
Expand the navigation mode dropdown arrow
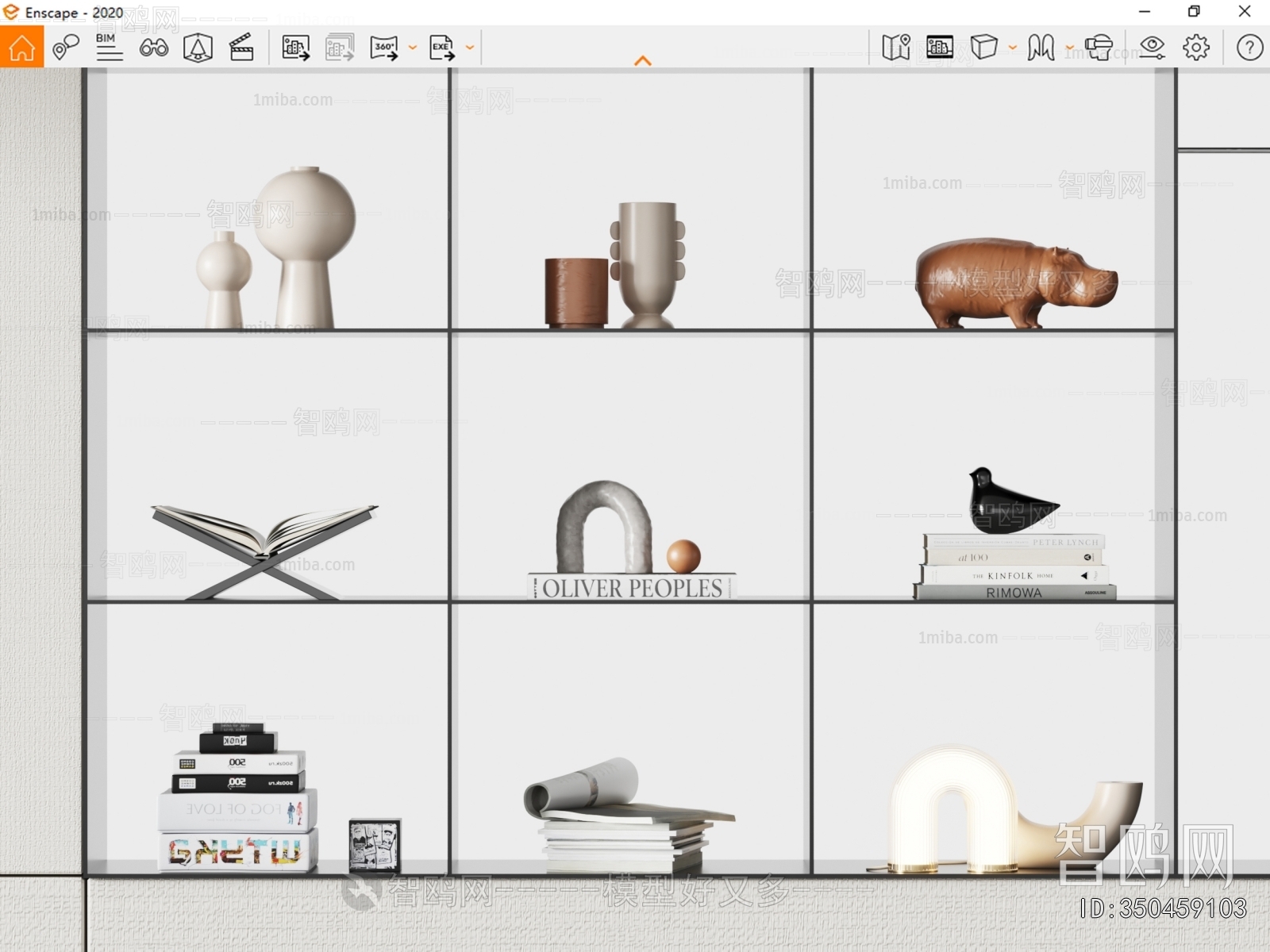point(1069,48)
